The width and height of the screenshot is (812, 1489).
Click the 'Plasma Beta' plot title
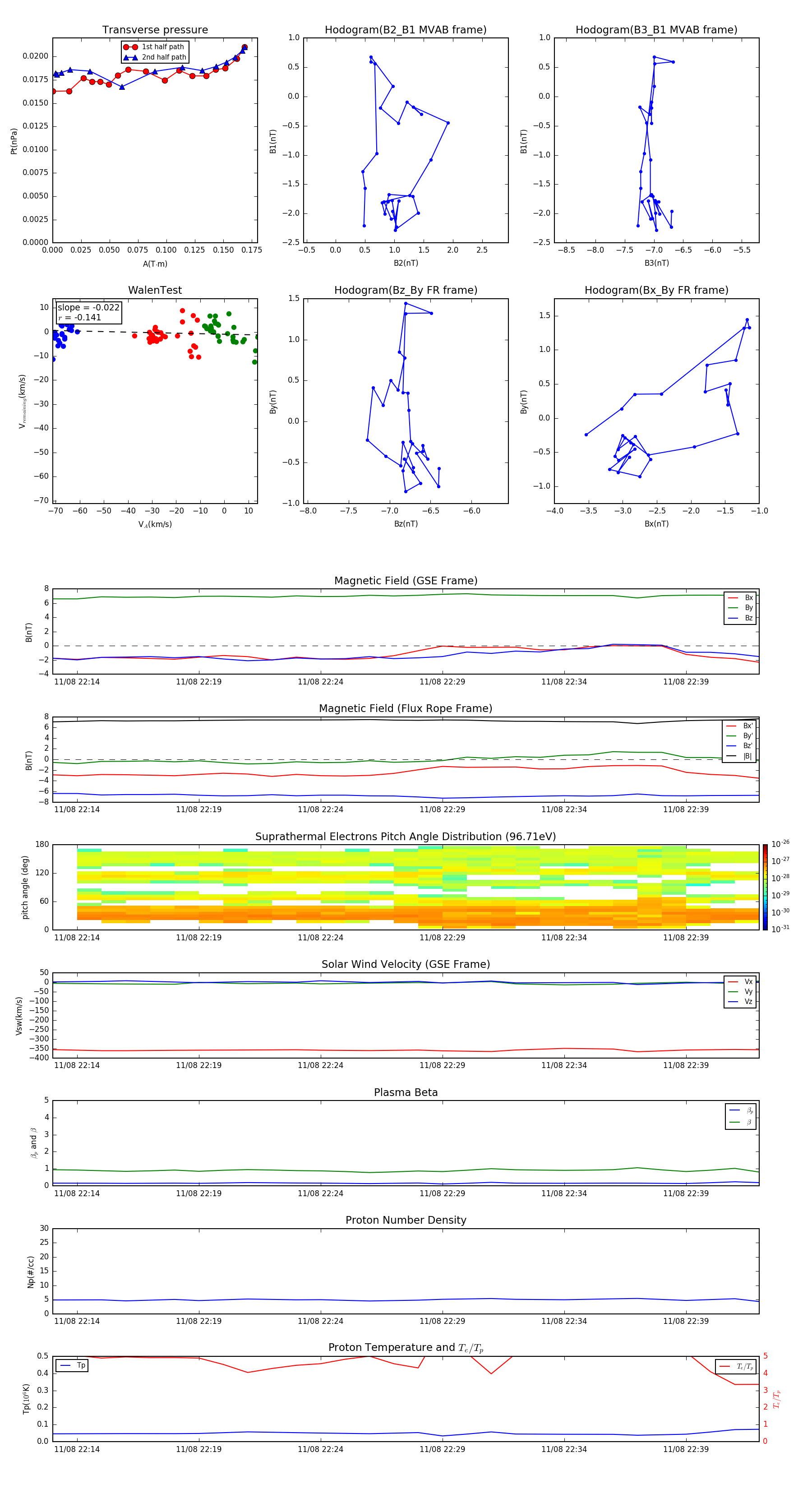tap(406, 1093)
